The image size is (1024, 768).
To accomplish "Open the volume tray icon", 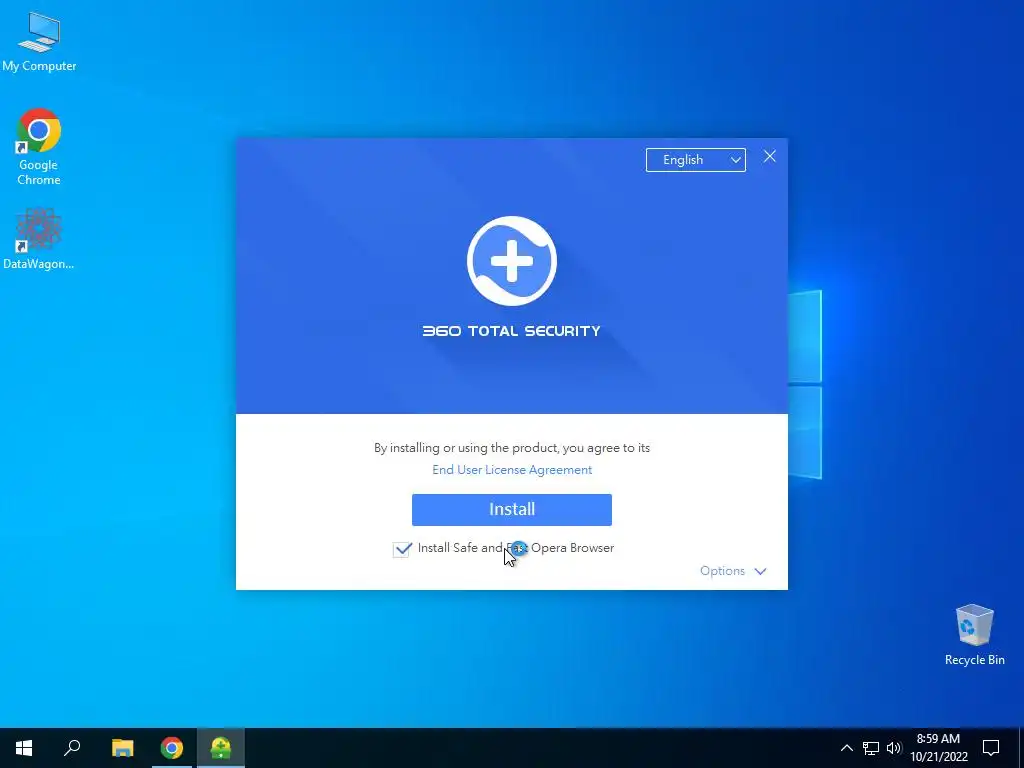I will click(894, 748).
